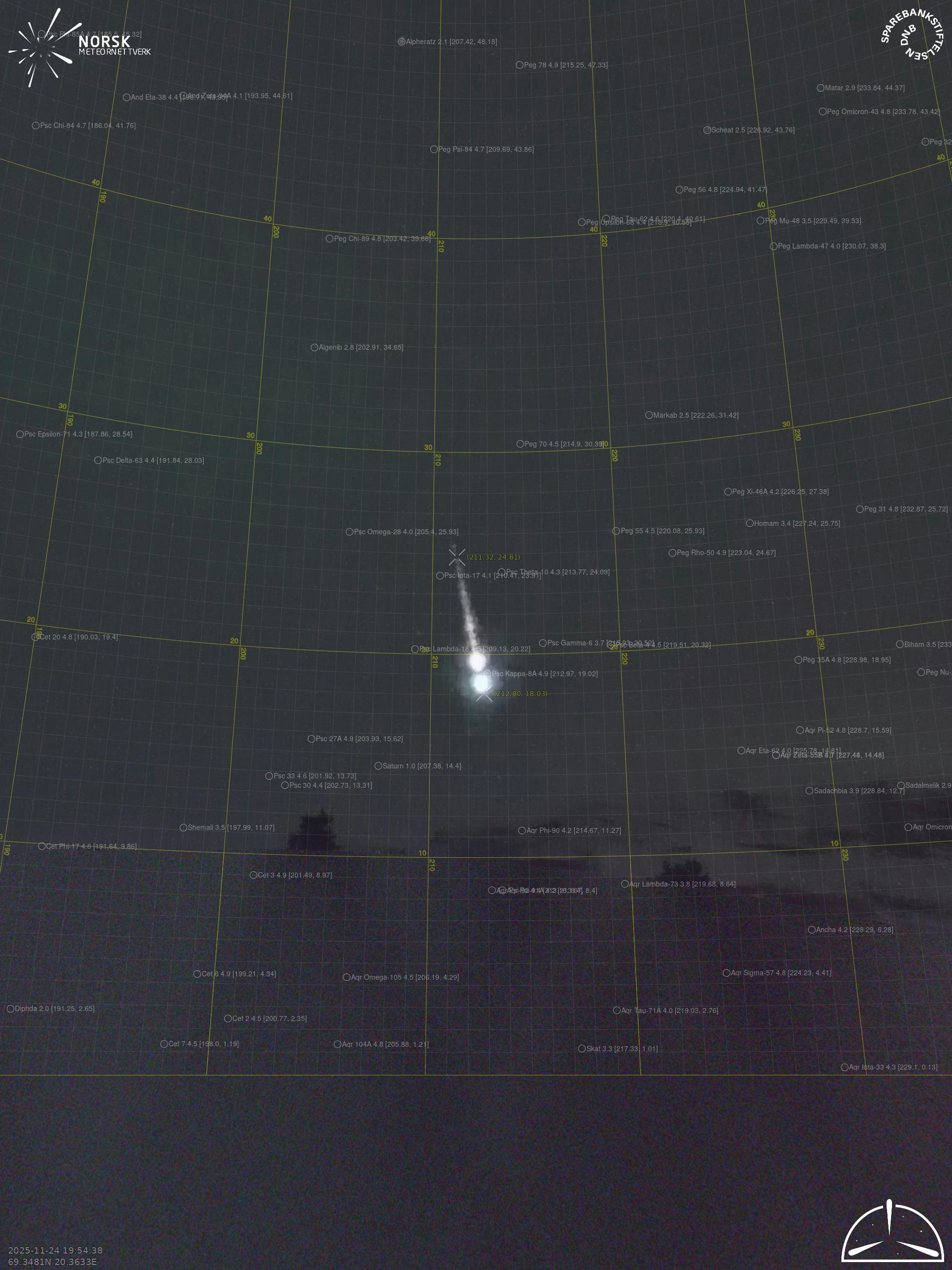The width and height of the screenshot is (952, 1270).
Task: Click the Sparebankstiftelsen DNB circular logo
Action: point(911,33)
